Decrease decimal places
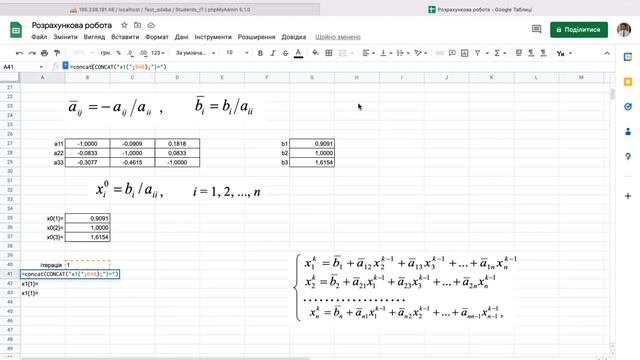Image resolution: width=640 pixels, height=360 pixels. coord(130,53)
